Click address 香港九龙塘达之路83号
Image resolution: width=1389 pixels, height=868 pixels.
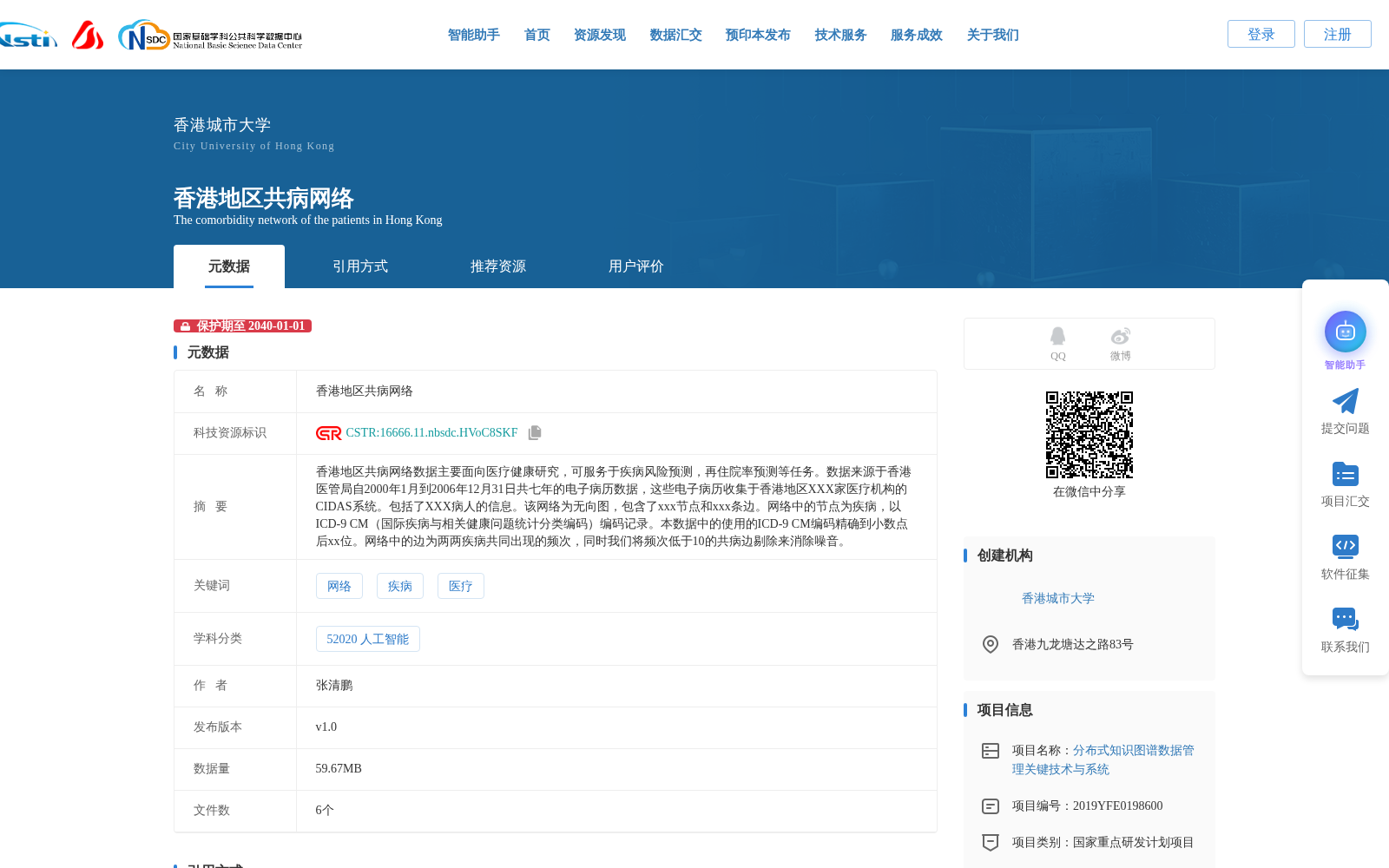1072,644
